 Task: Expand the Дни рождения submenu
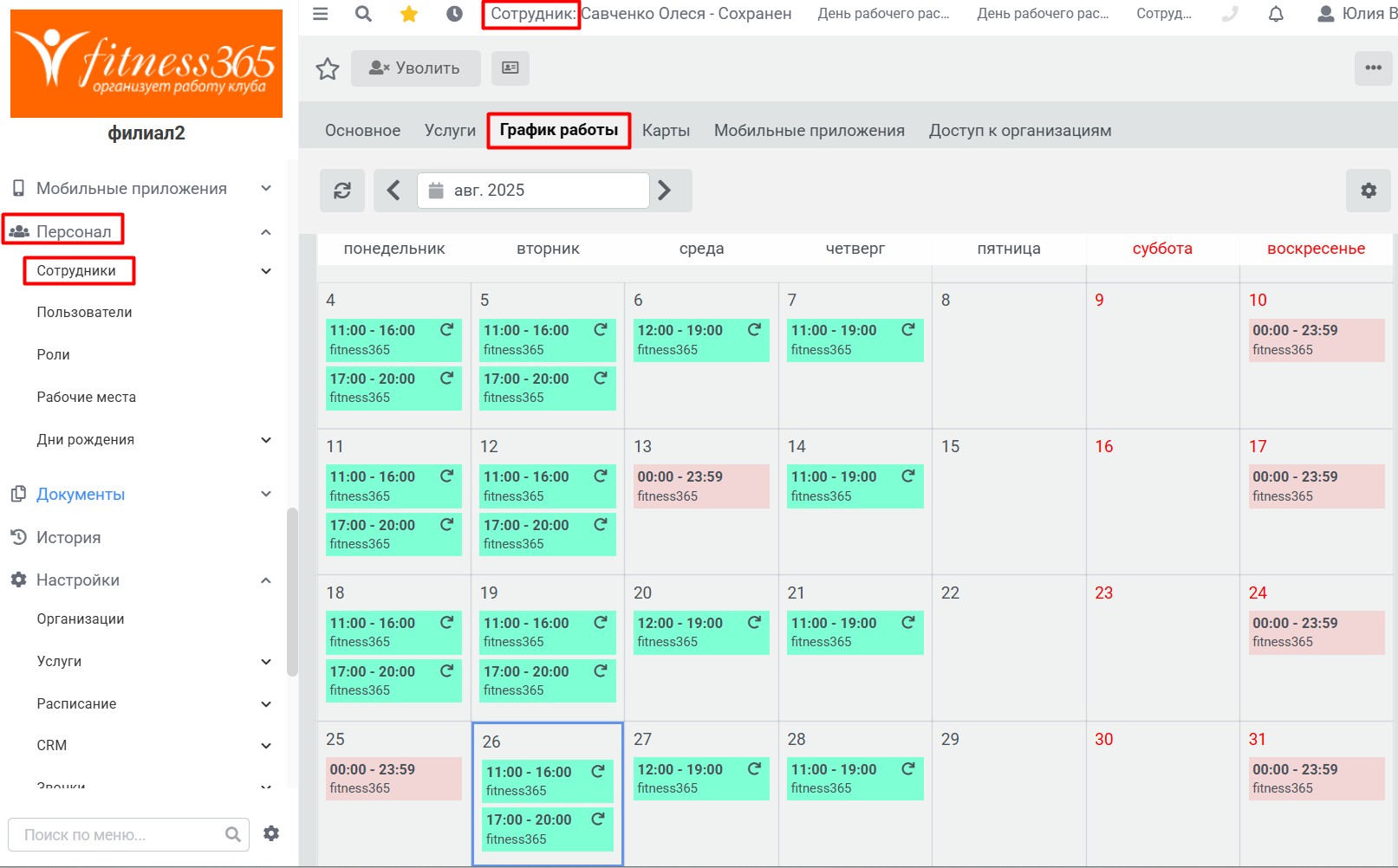(x=266, y=440)
